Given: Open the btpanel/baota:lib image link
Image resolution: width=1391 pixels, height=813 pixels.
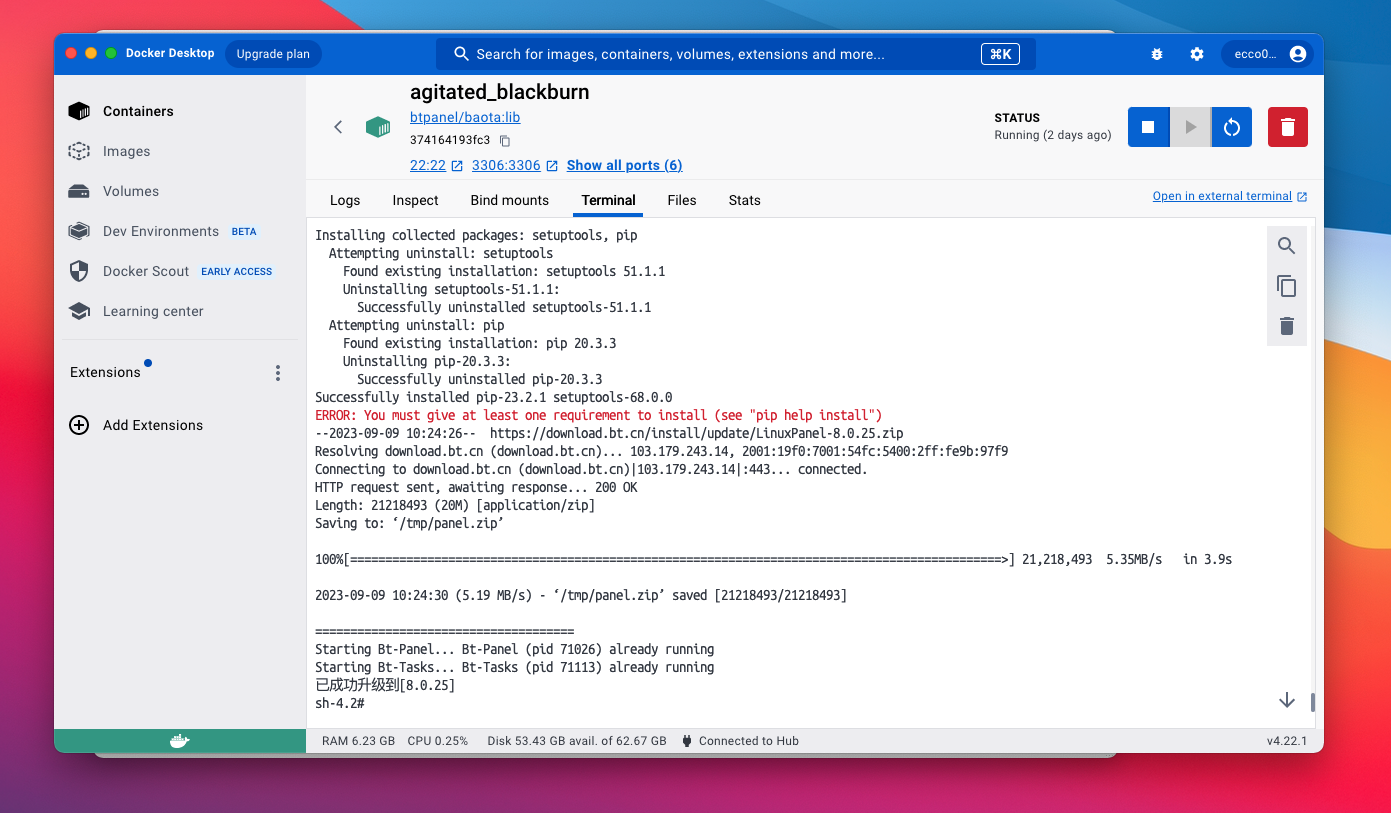Looking at the screenshot, I should click(x=465, y=117).
